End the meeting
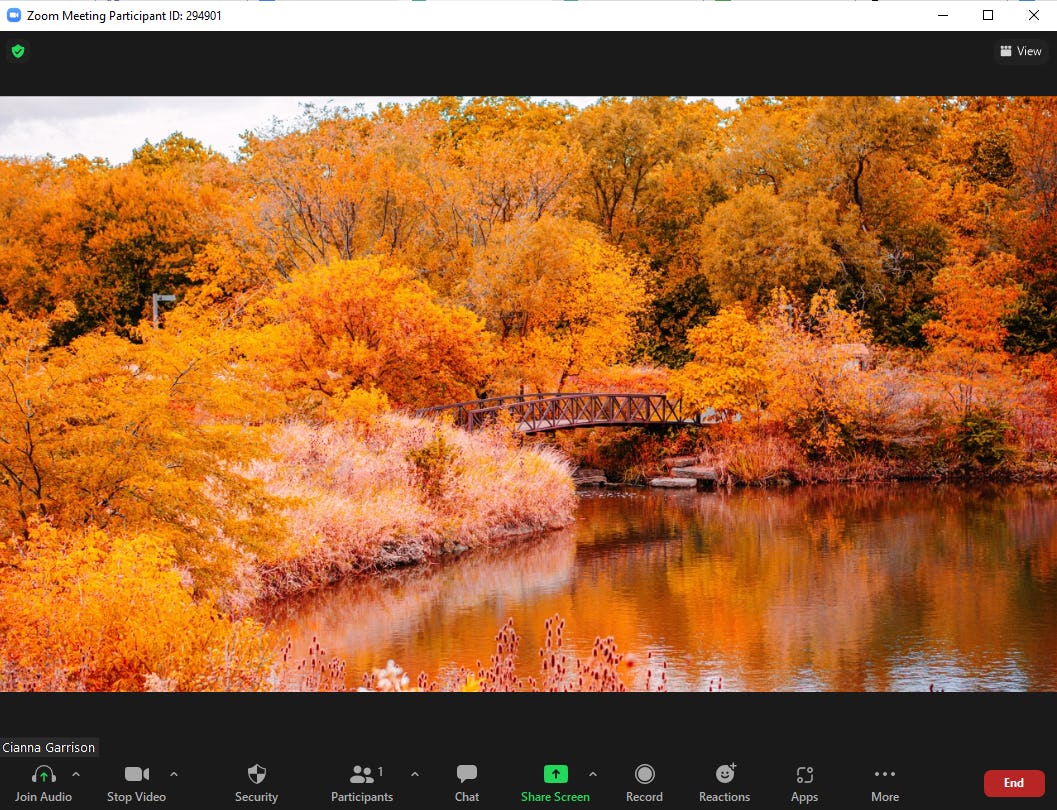Viewport: 1057px width, 810px height. point(1014,783)
